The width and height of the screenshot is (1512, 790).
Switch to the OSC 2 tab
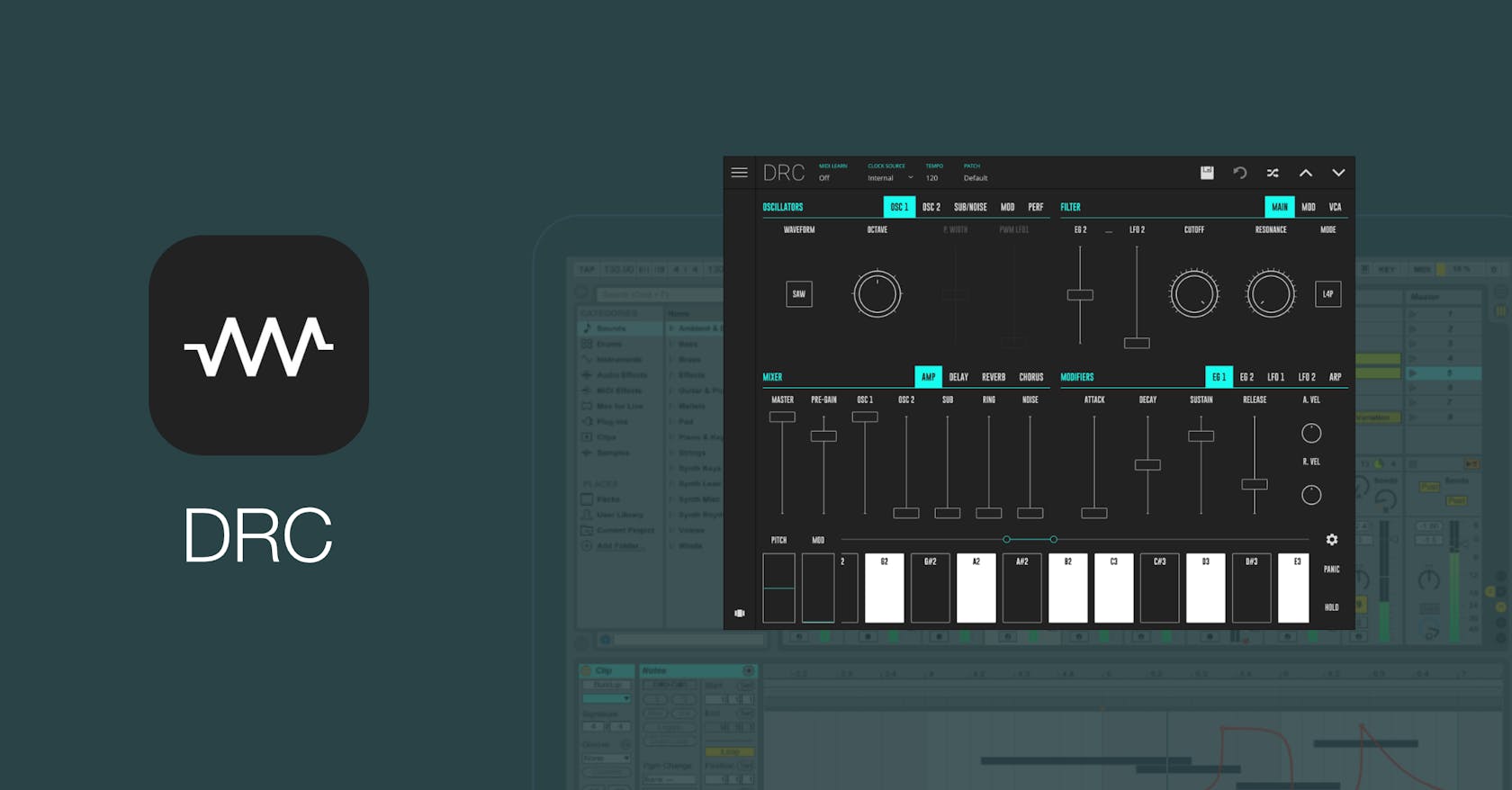[x=931, y=207]
